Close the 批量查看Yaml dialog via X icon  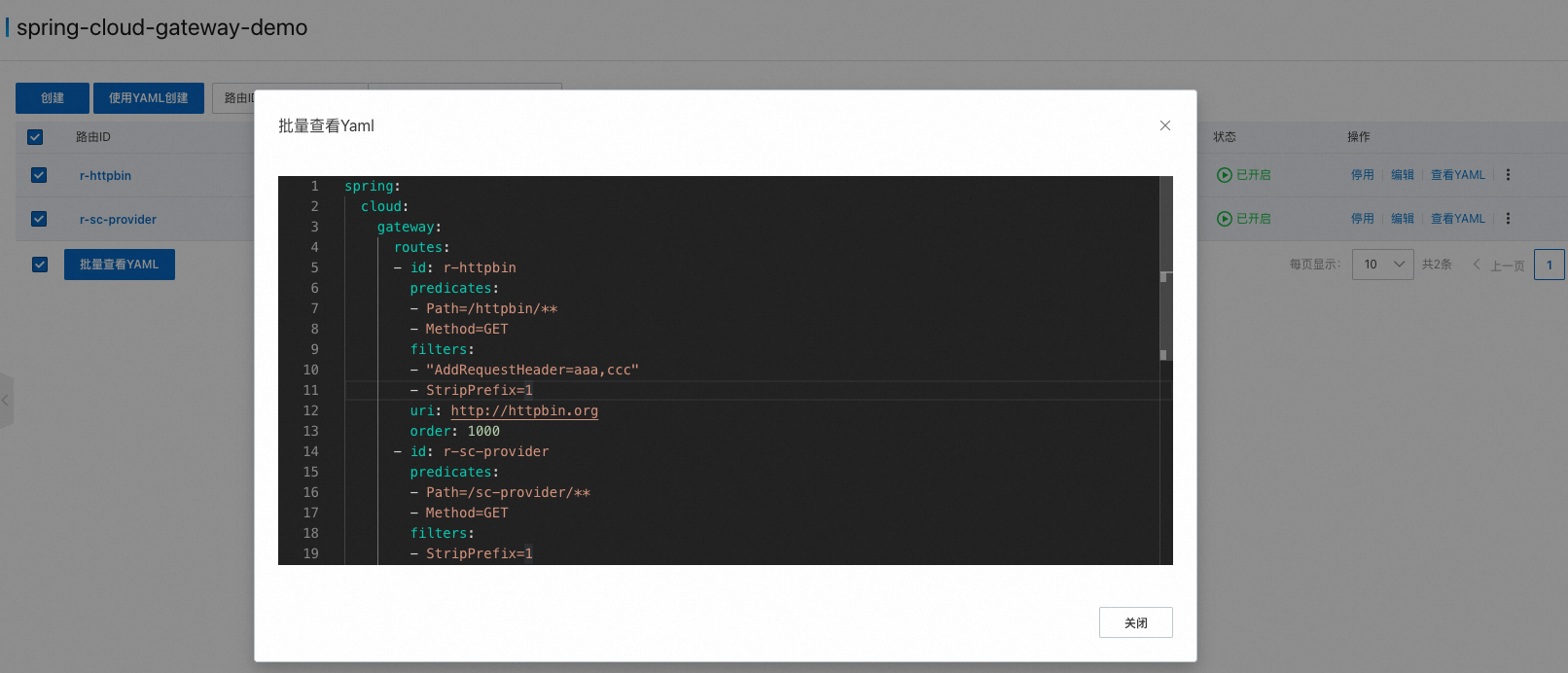point(1164,125)
